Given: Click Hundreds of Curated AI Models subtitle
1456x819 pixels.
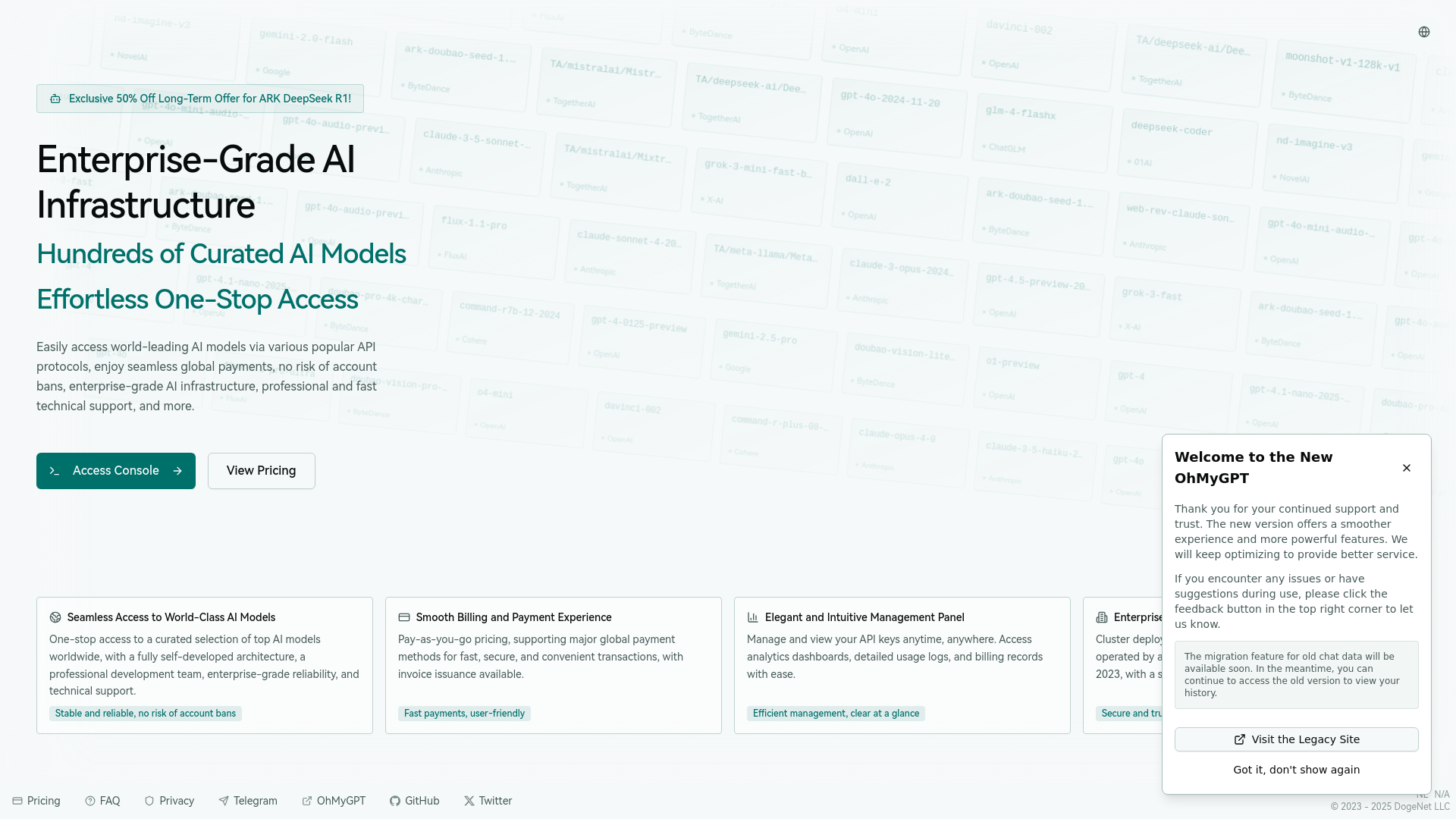Looking at the screenshot, I should (221, 254).
